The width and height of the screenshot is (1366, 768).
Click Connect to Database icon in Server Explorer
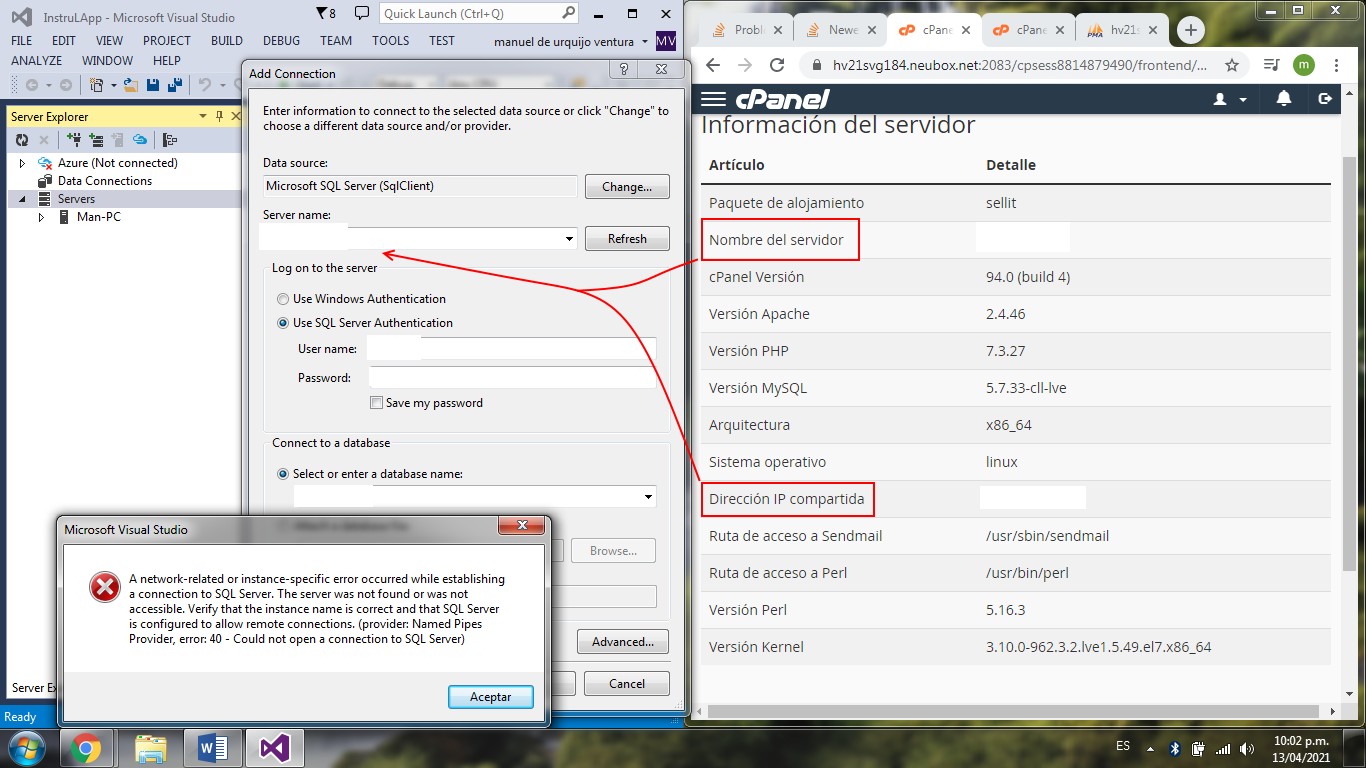click(x=75, y=140)
